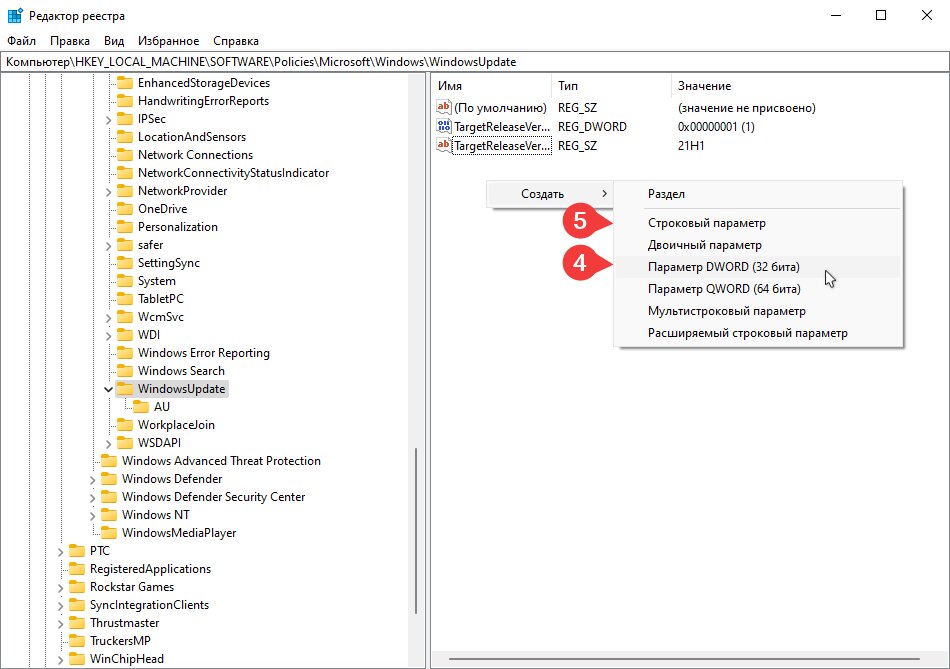
Task: Choose Строковый параметр
Action: coord(758,223)
